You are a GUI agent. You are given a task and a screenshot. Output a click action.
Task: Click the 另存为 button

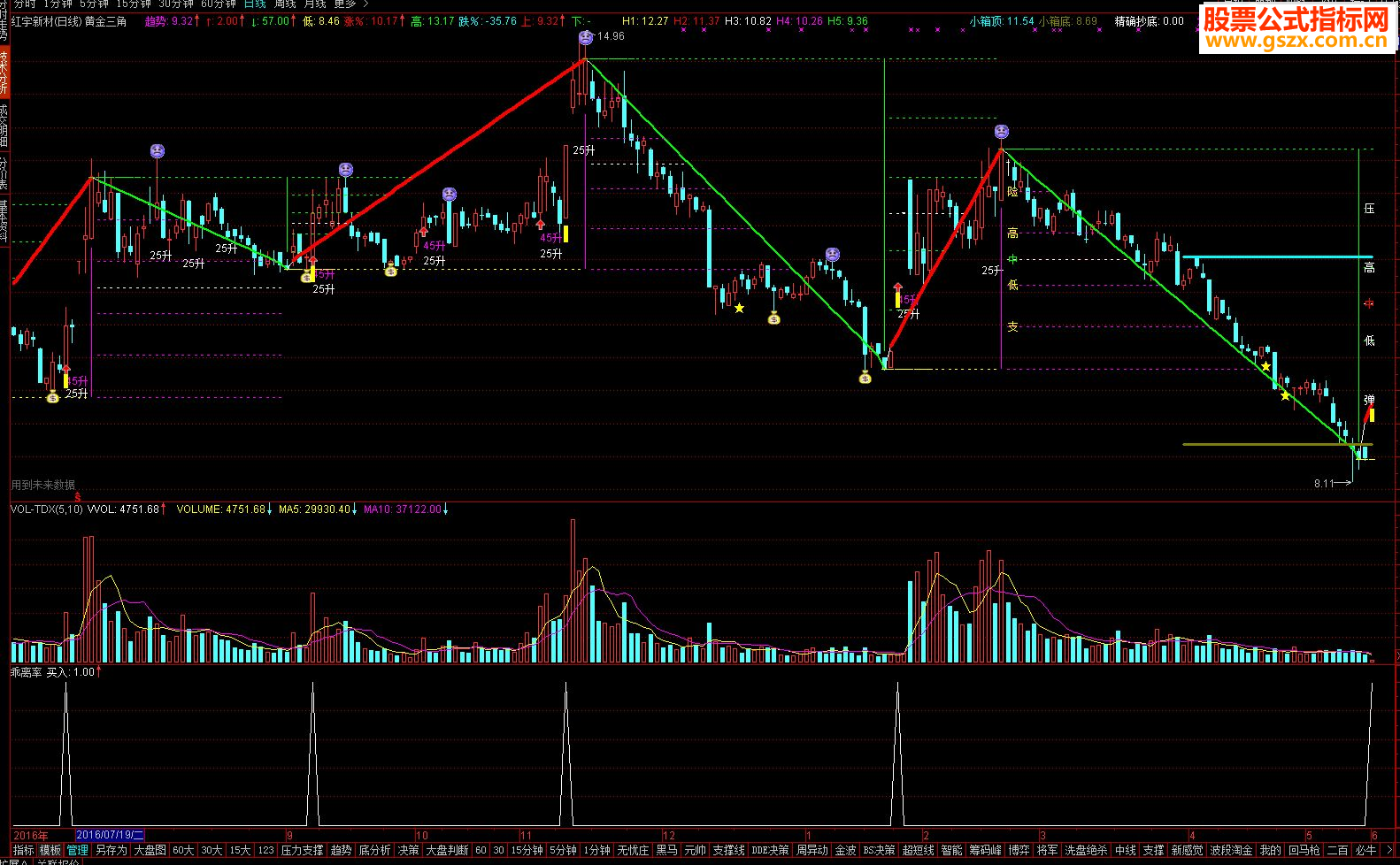112,850
